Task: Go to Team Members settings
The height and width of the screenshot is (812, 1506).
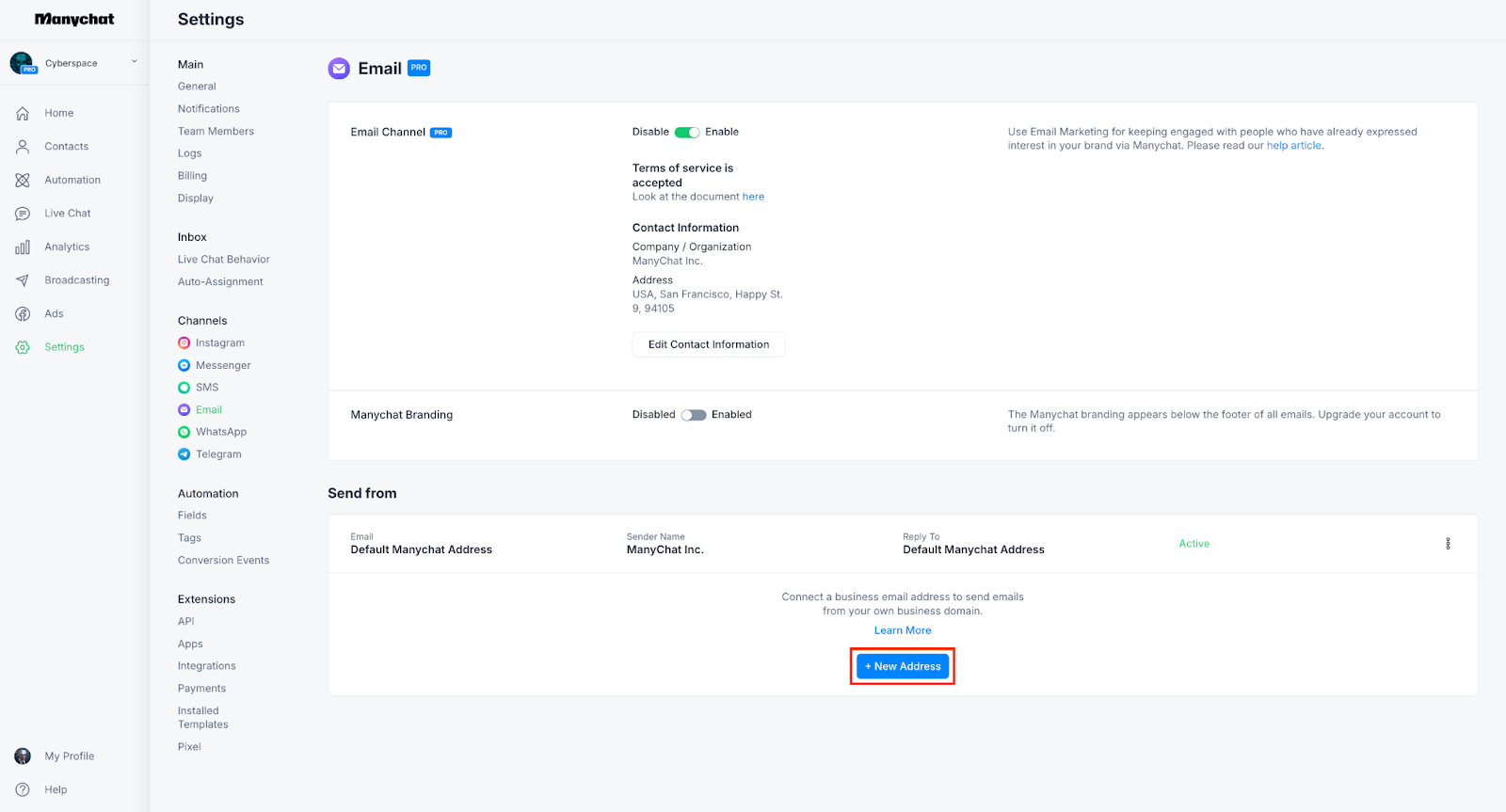Action: pos(216,132)
